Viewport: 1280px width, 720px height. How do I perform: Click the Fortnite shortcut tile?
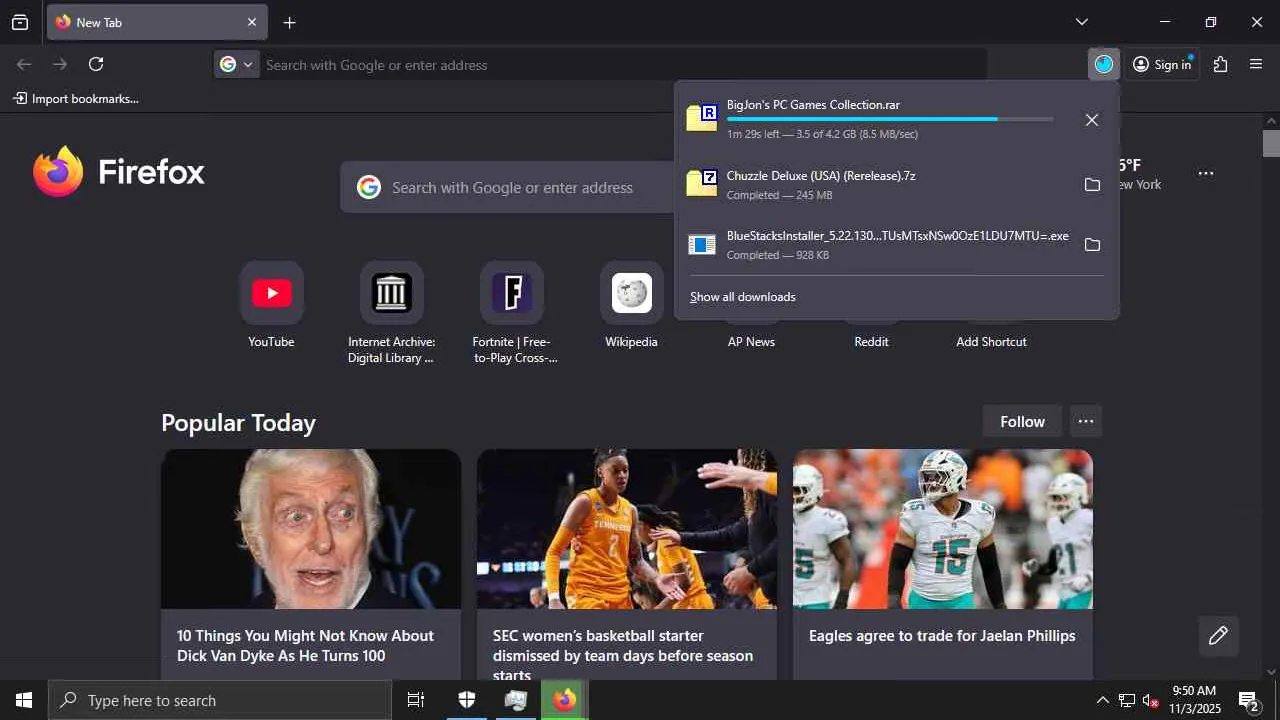(x=511, y=293)
